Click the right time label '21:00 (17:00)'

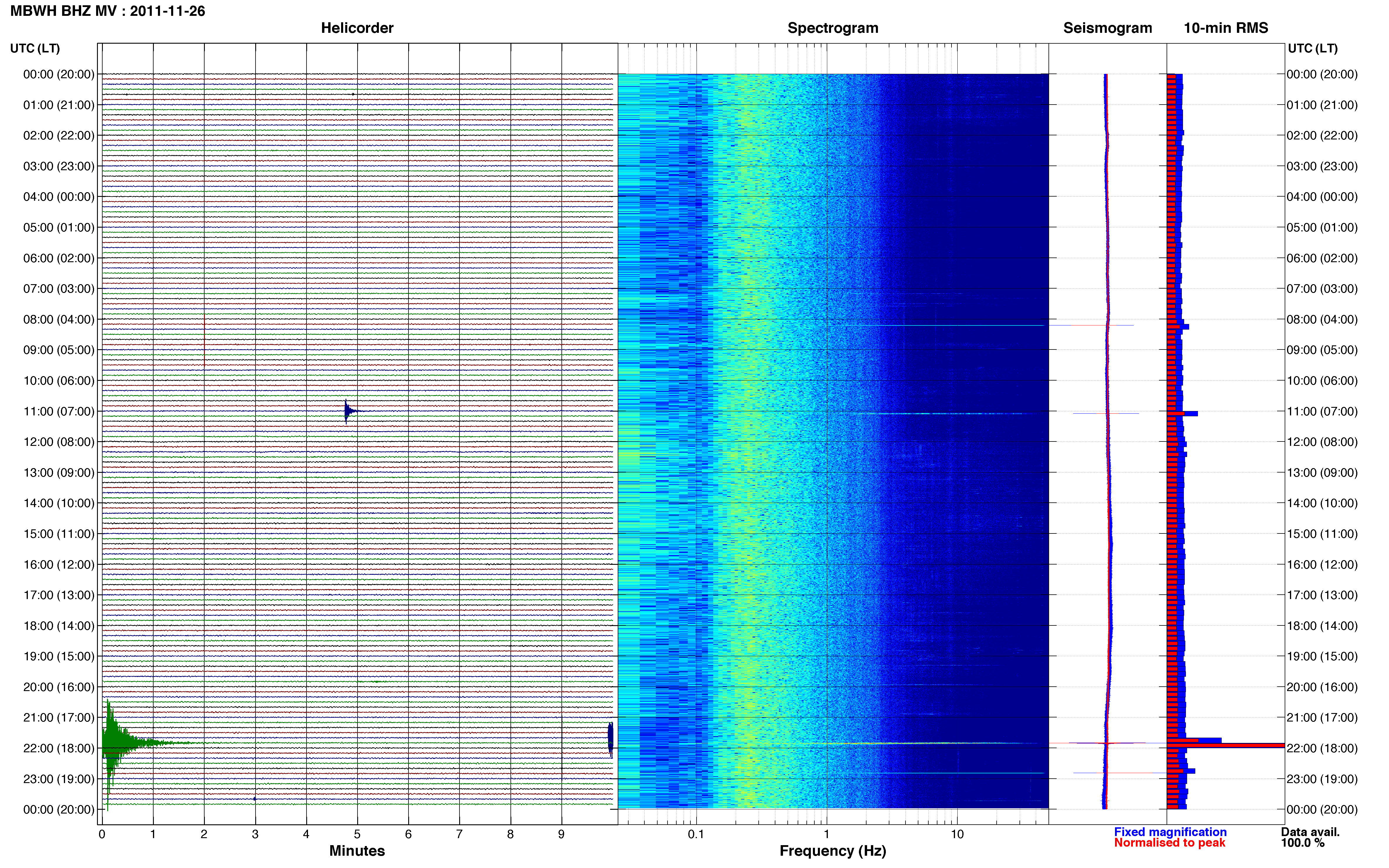(1322, 718)
